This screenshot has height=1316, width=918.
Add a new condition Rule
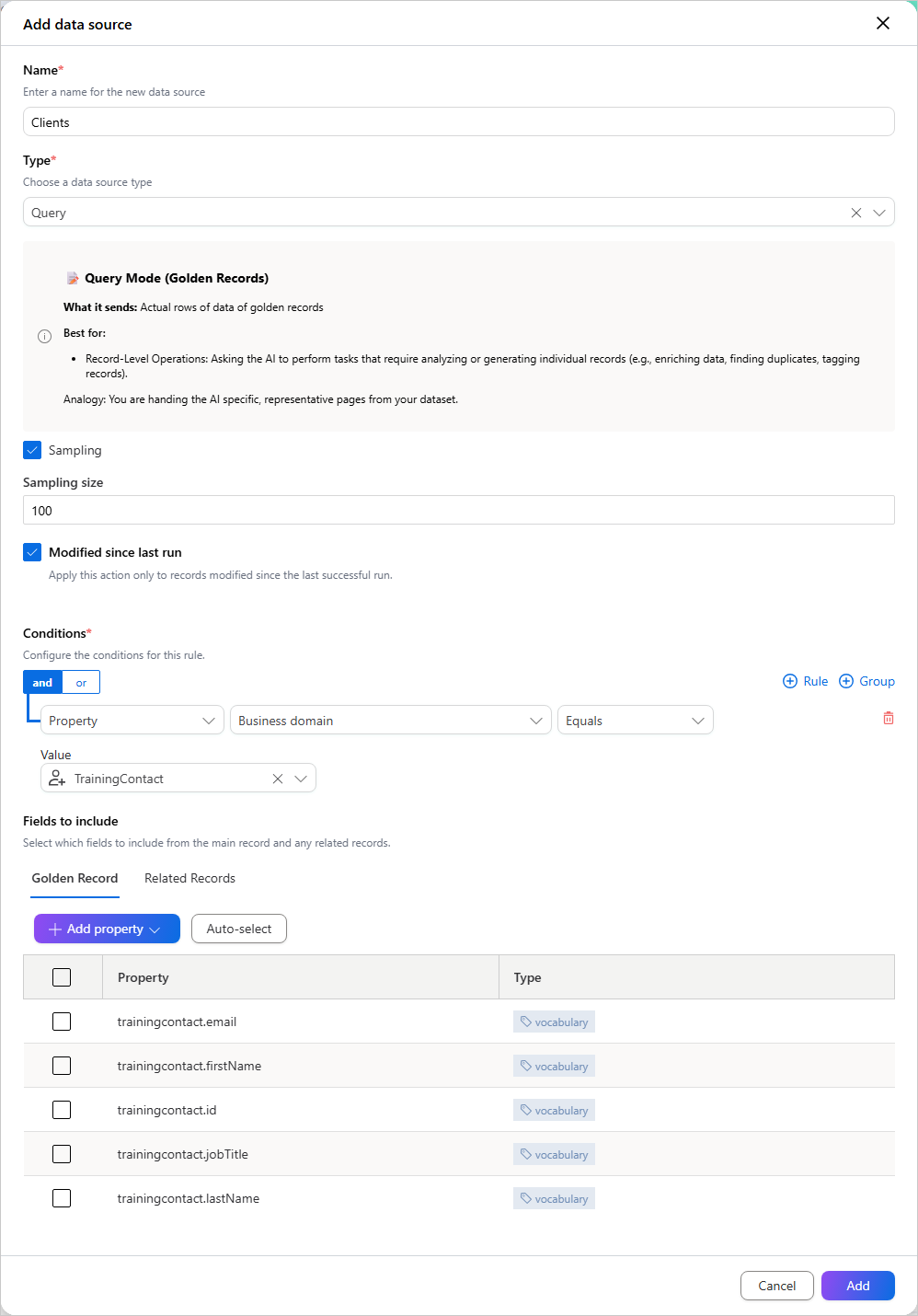click(x=805, y=681)
